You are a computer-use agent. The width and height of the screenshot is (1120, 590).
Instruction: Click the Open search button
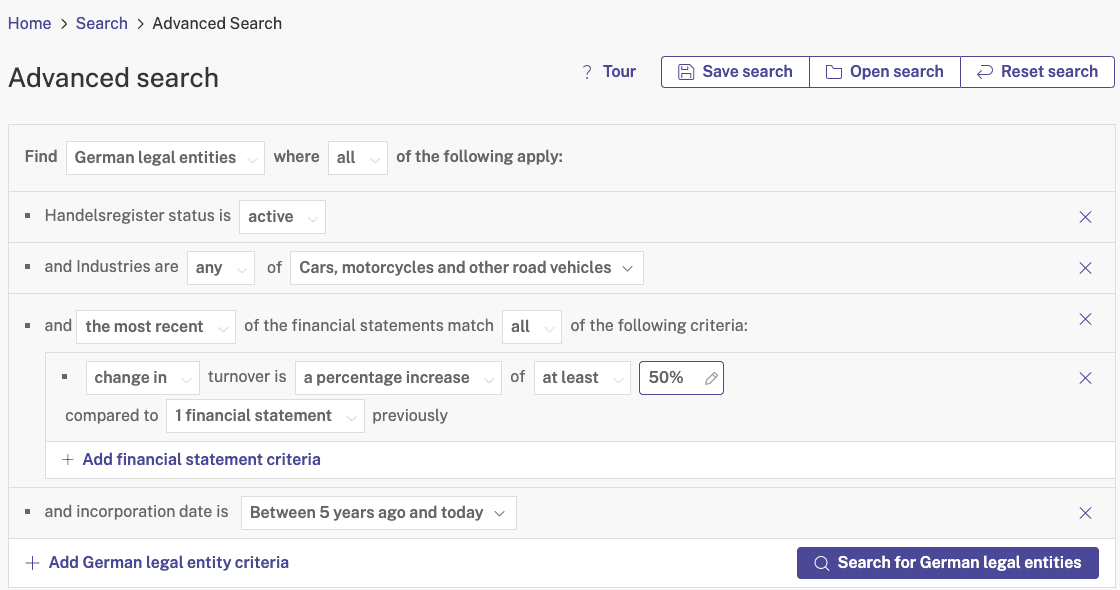coord(884,72)
